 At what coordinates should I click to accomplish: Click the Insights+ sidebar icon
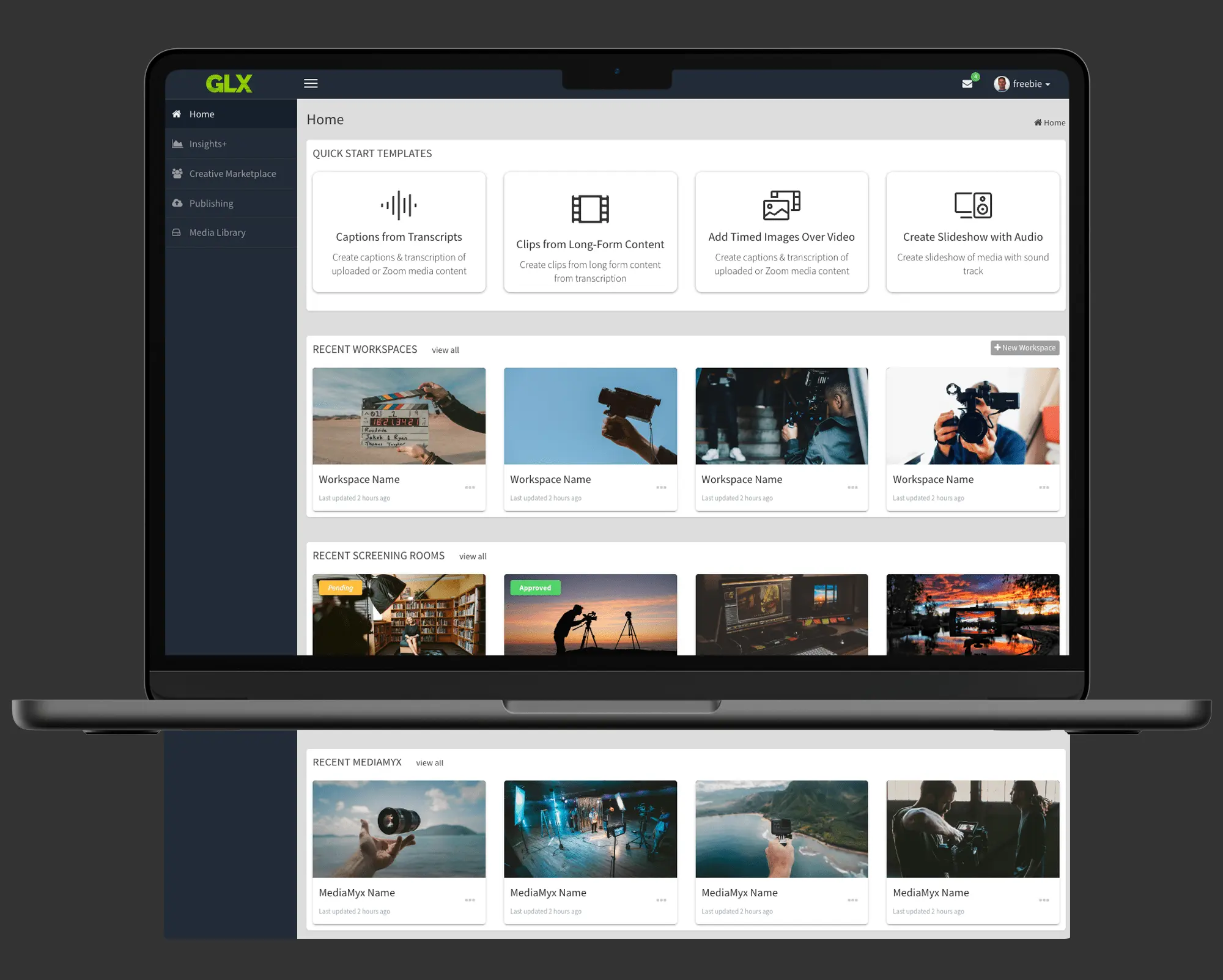coord(180,143)
